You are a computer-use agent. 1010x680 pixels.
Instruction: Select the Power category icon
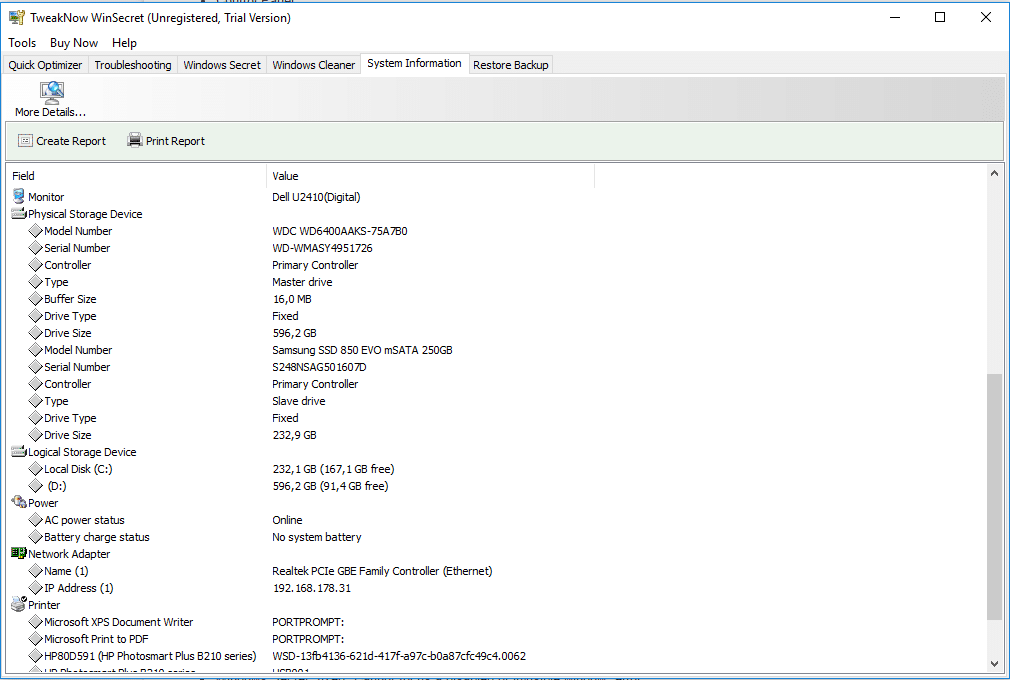point(19,502)
